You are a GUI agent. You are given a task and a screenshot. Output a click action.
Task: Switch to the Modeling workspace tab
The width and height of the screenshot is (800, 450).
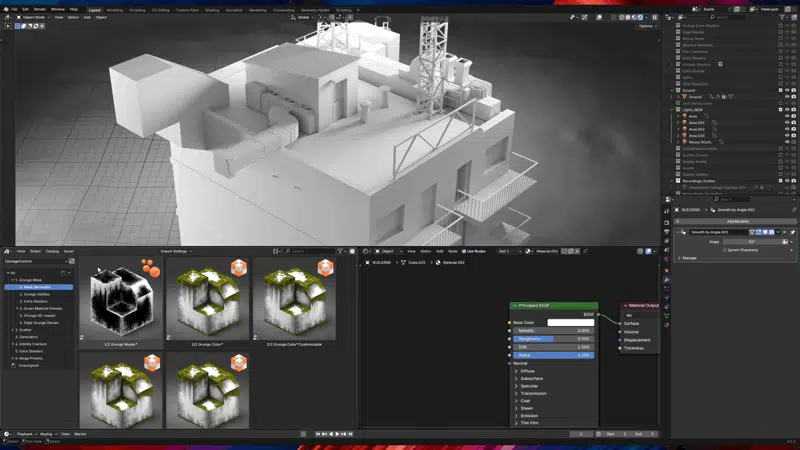click(115, 10)
